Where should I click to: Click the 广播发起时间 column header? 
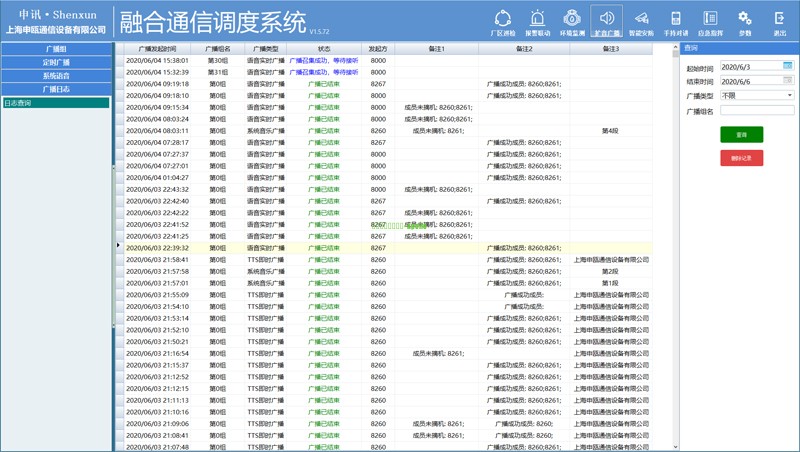click(x=151, y=48)
